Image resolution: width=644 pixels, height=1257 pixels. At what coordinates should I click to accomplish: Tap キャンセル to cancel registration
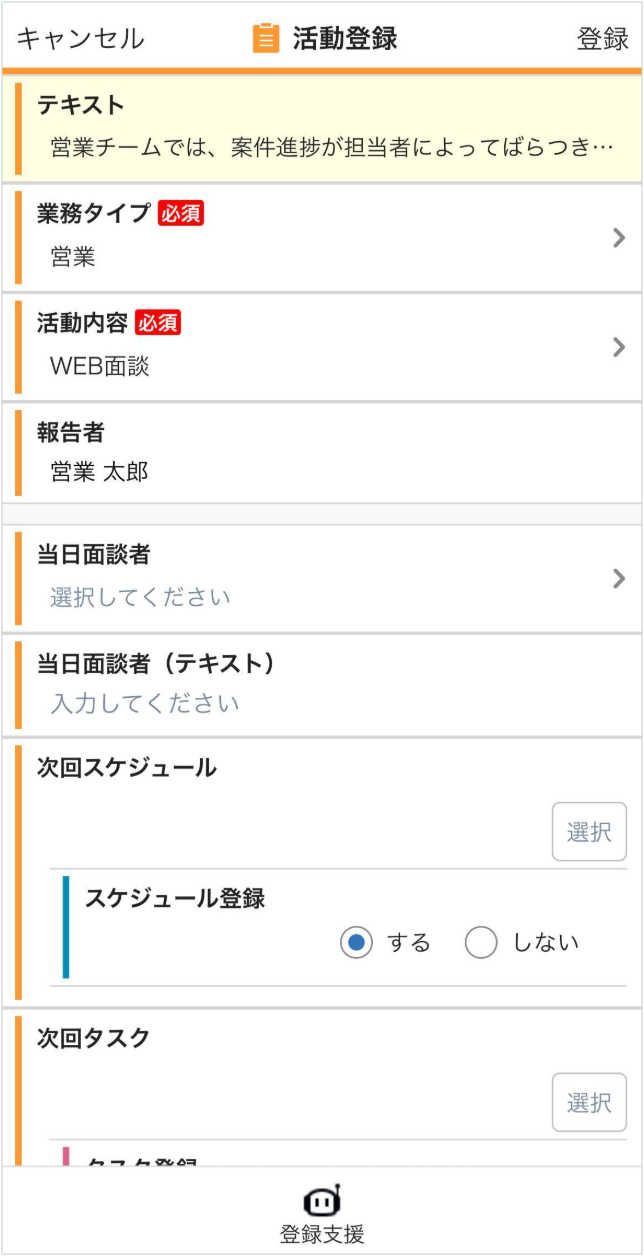click(x=80, y=39)
